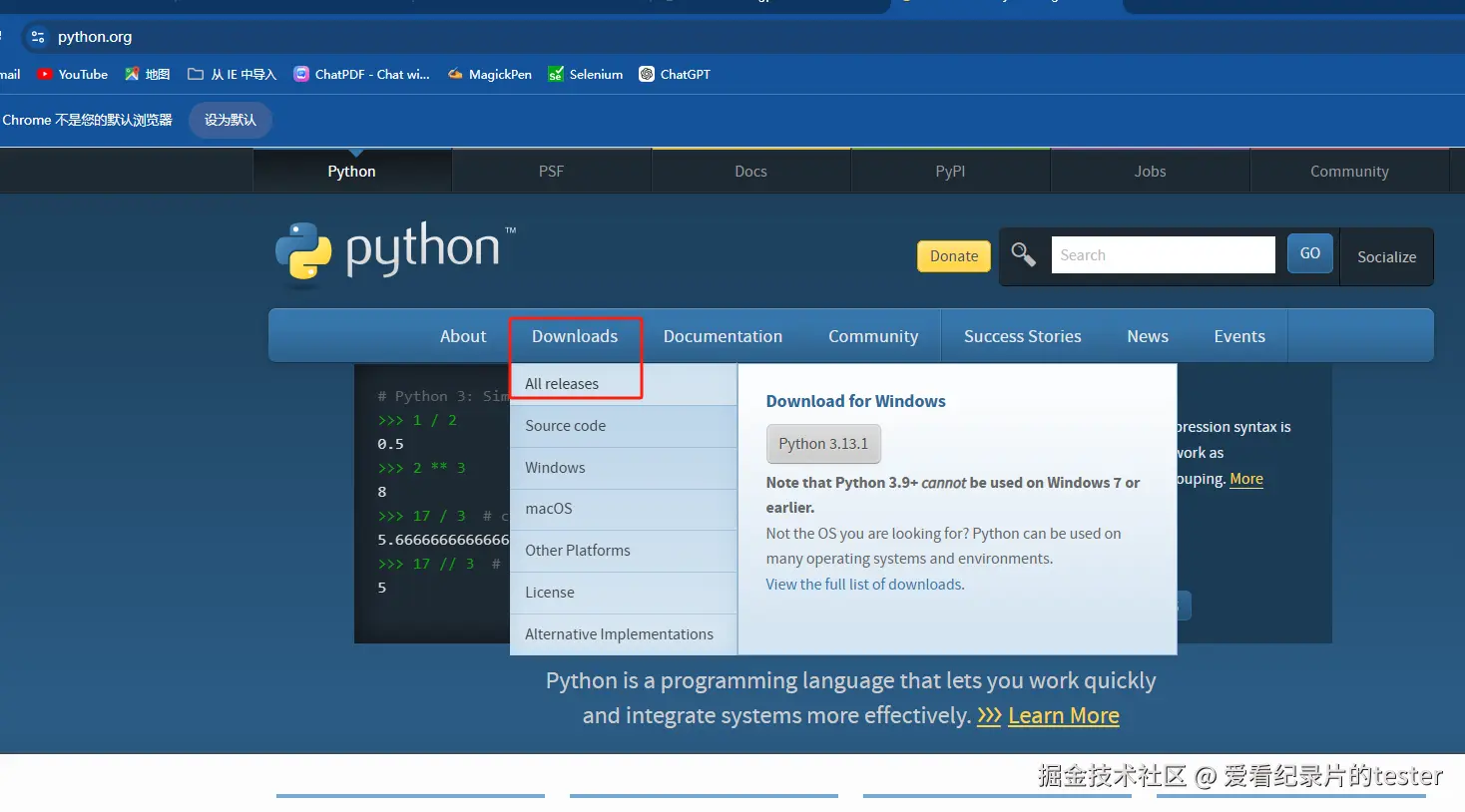Open the Success Stories menu

(x=1023, y=336)
